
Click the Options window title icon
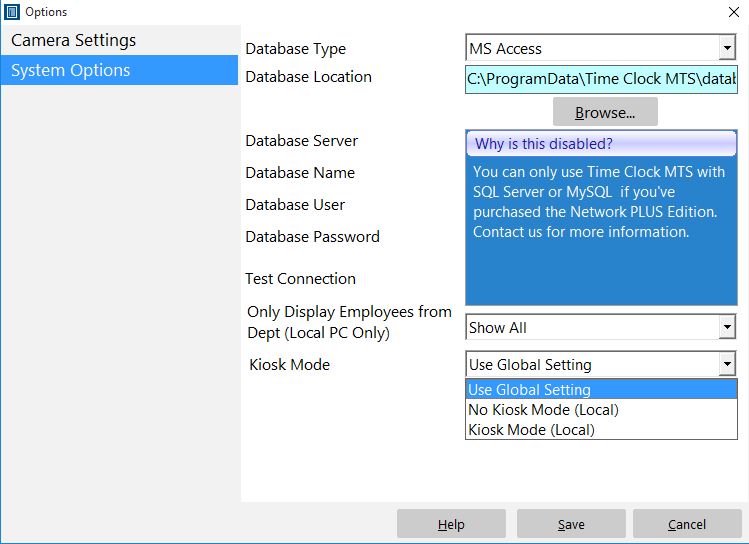pos(11,11)
